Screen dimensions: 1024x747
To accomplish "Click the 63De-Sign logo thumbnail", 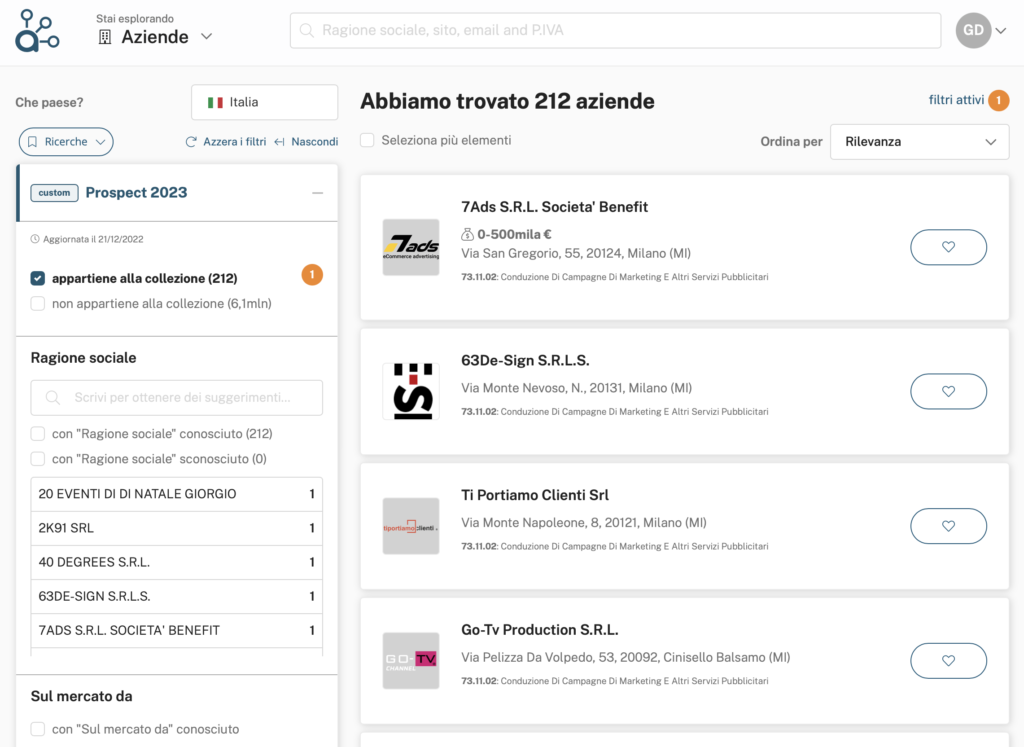I will click(411, 391).
